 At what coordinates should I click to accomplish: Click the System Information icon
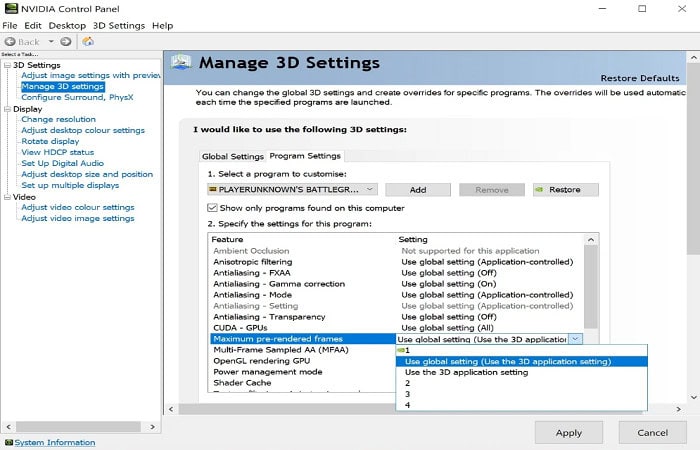click(x=8, y=442)
